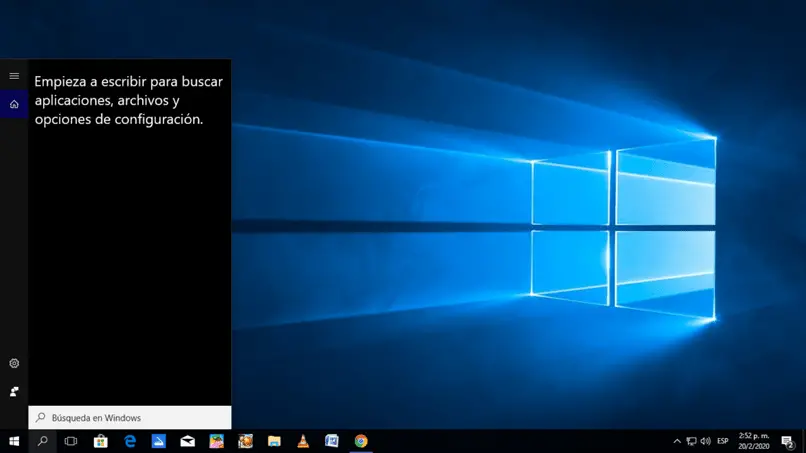
Task: Open search settings gear icon
Action: pos(14,364)
